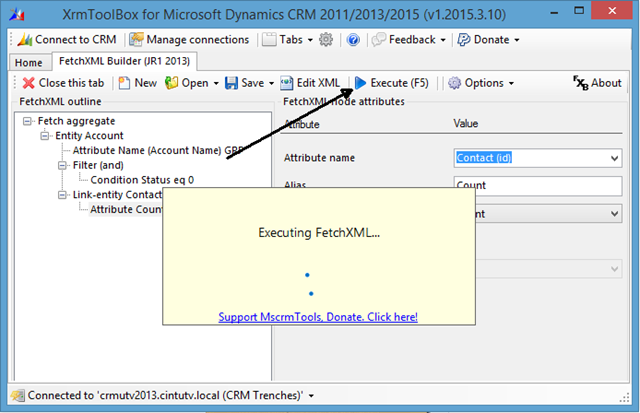Collapse the Link-entity Contact node
The image size is (640, 413).
pos(62,195)
